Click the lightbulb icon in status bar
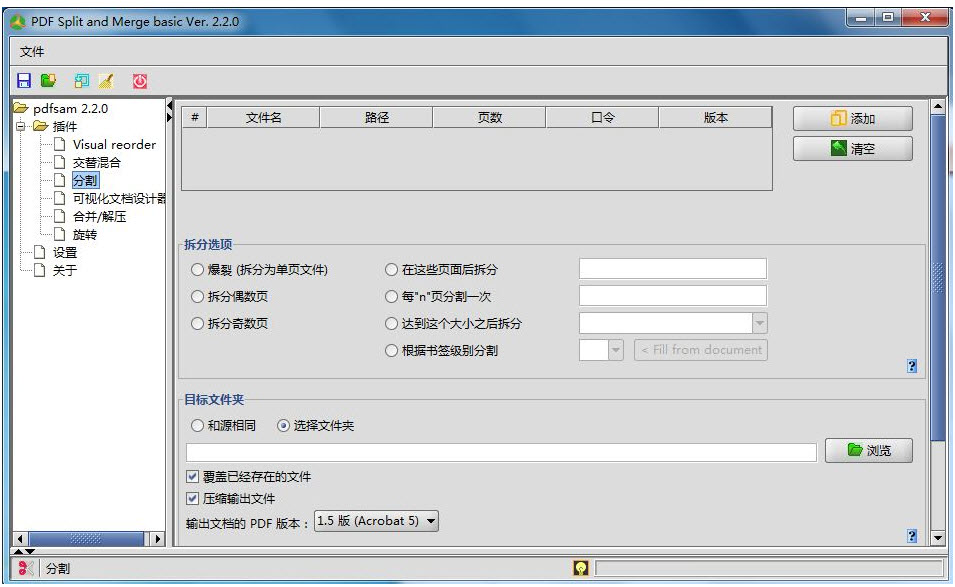 click(580, 568)
